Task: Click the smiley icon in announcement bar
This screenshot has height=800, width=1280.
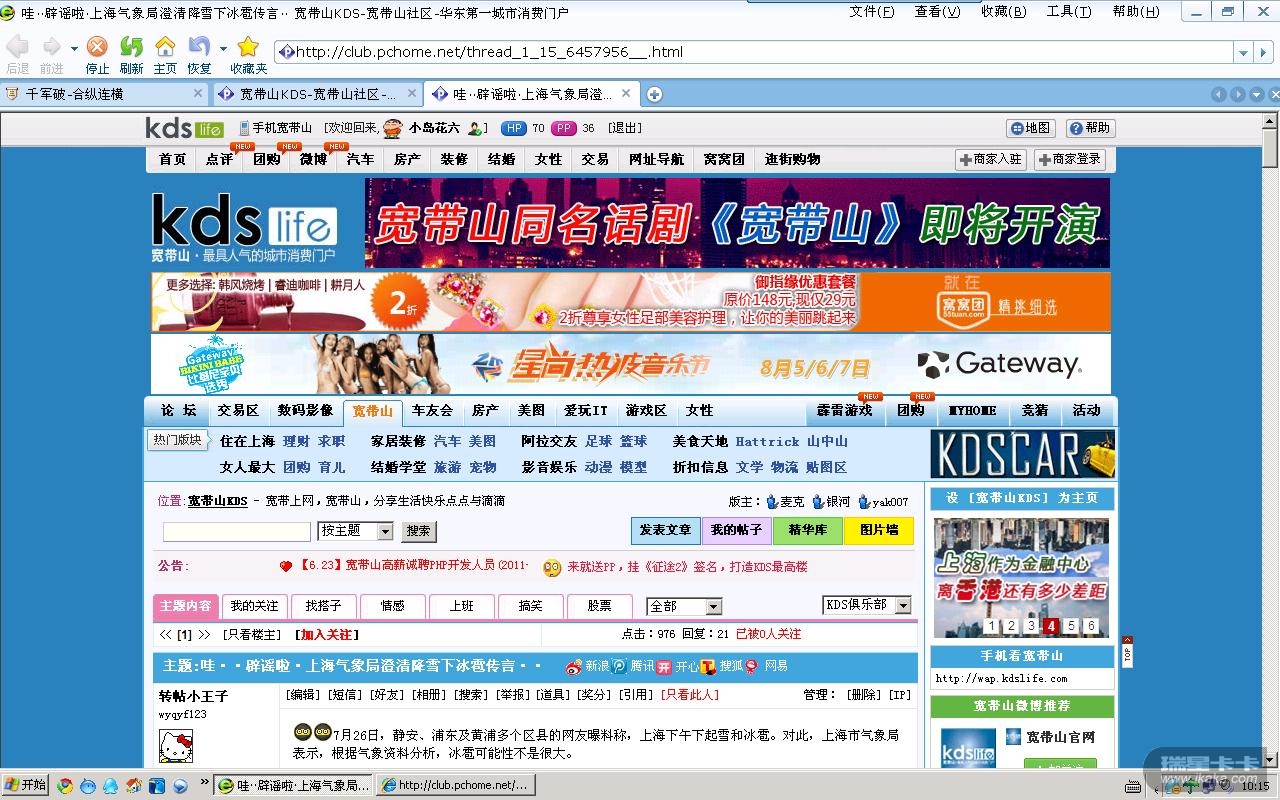Action: (552, 567)
